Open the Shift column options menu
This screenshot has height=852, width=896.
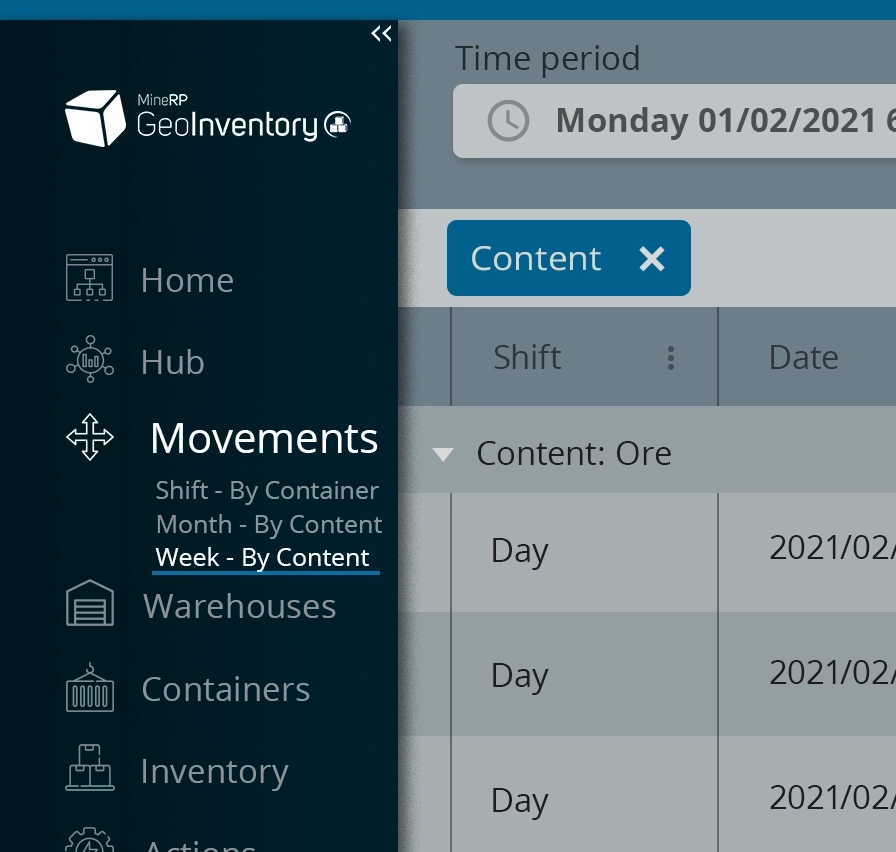click(x=671, y=358)
